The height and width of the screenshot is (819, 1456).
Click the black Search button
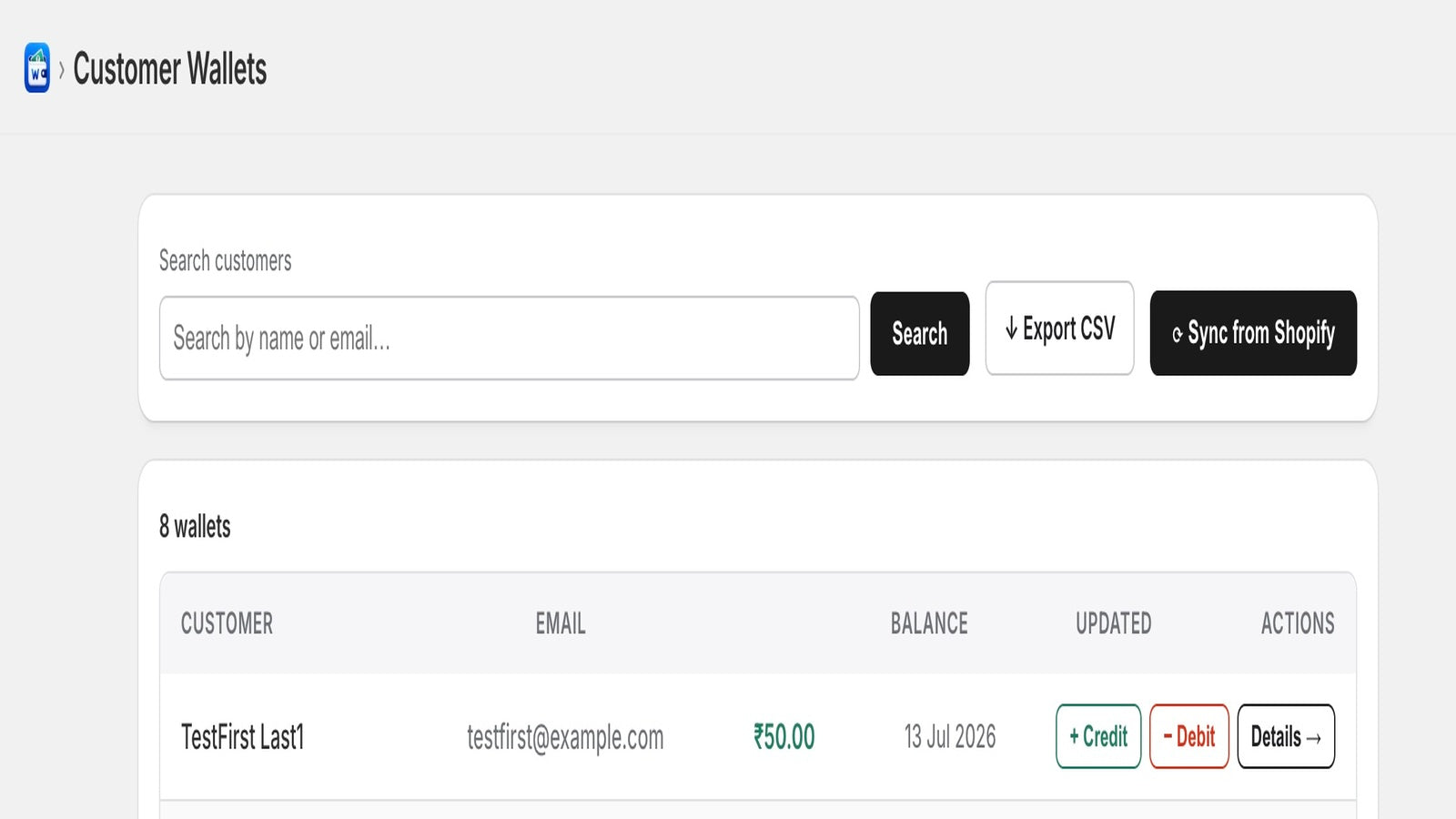coord(920,333)
